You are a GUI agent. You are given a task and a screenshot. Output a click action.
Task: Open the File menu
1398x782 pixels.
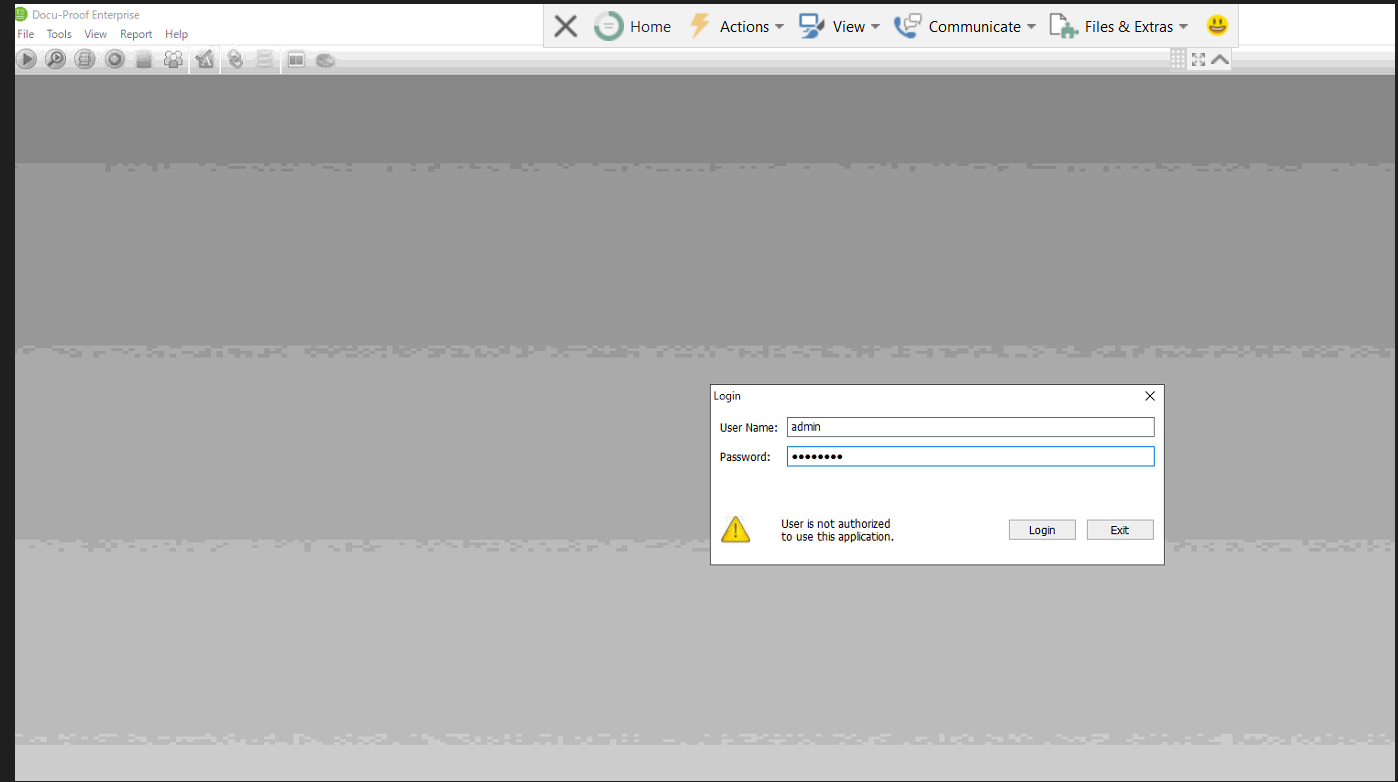coord(26,34)
